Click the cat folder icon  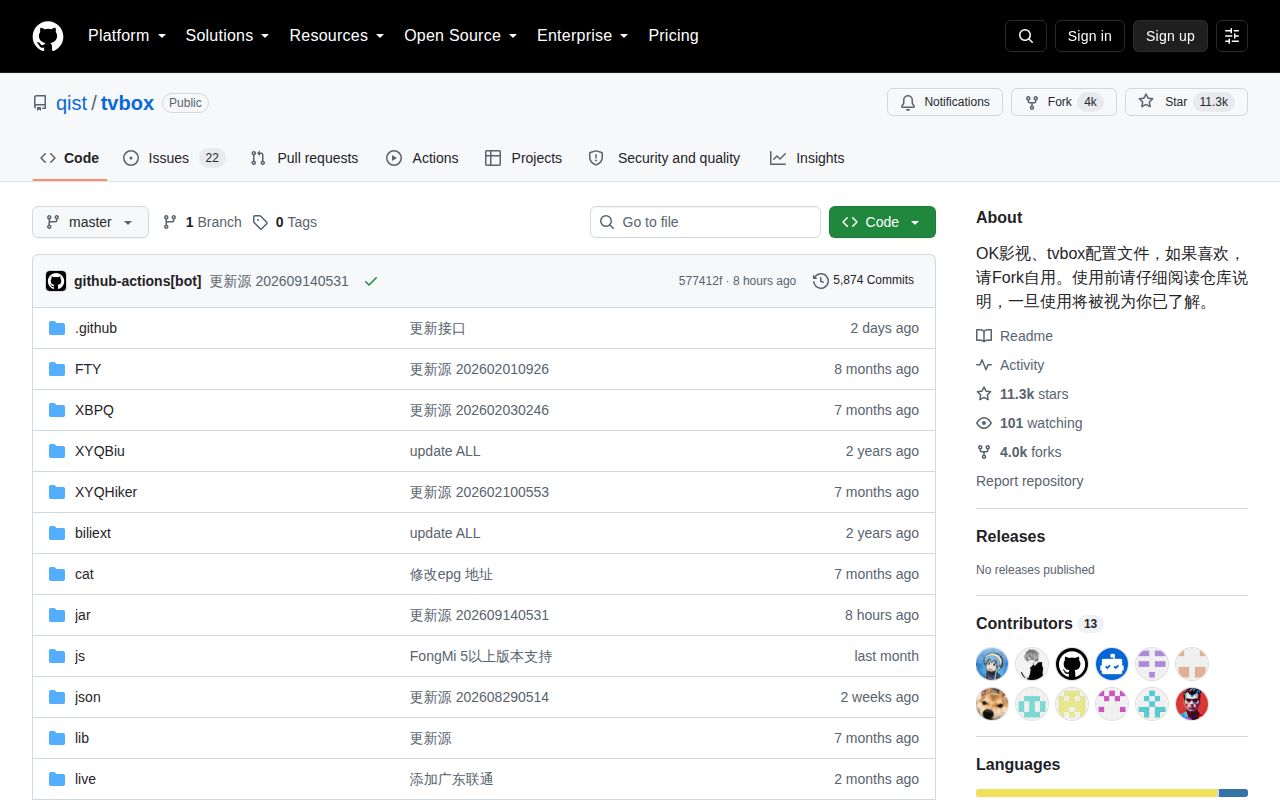(x=57, y=574)
